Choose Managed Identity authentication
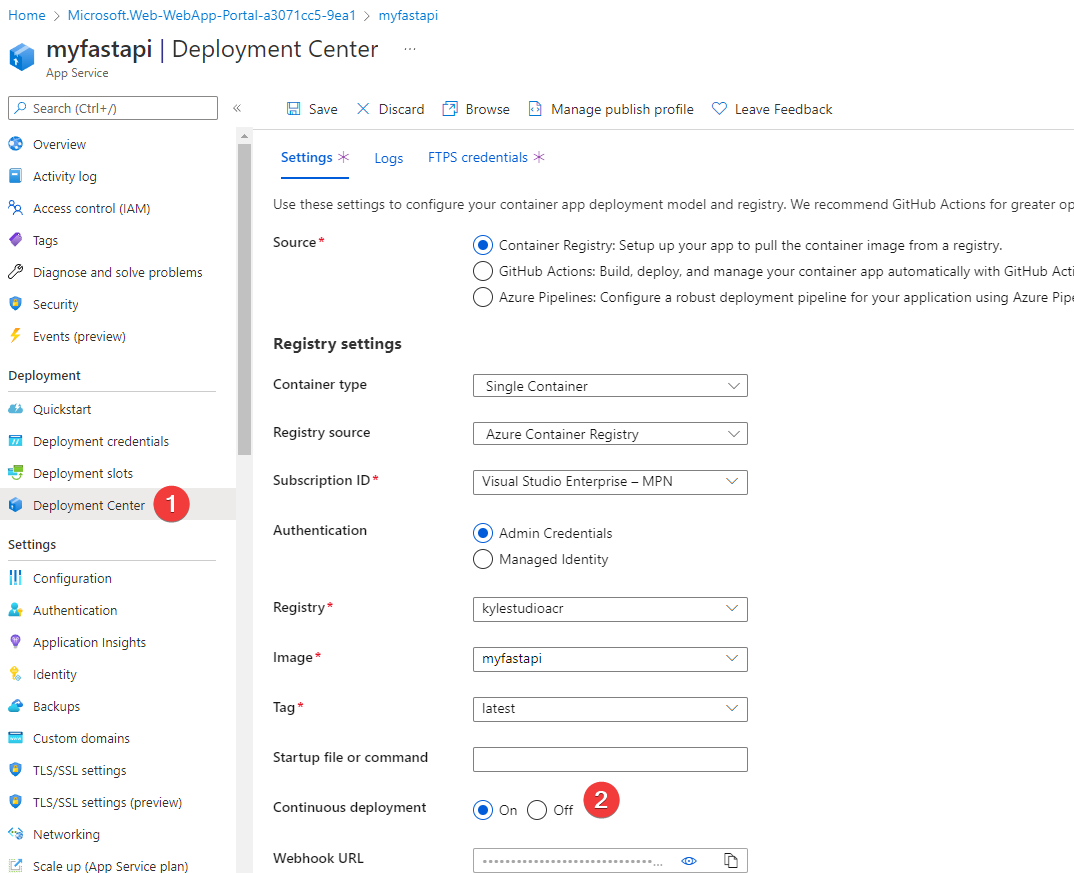 pyautogui.click(x=483, y=559)
